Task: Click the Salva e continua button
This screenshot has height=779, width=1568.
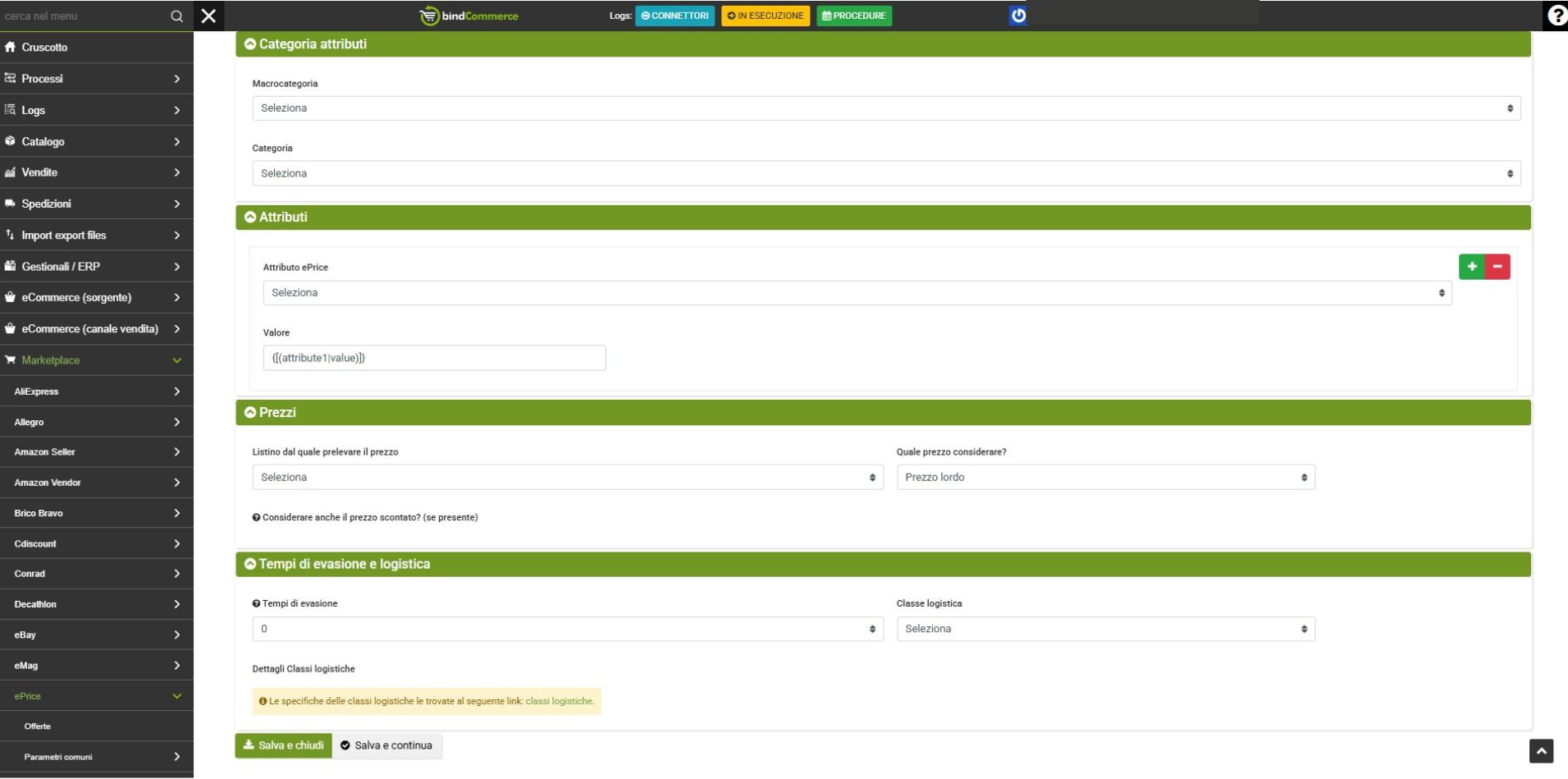Action: pyautogui.click(x=386, y=746)
